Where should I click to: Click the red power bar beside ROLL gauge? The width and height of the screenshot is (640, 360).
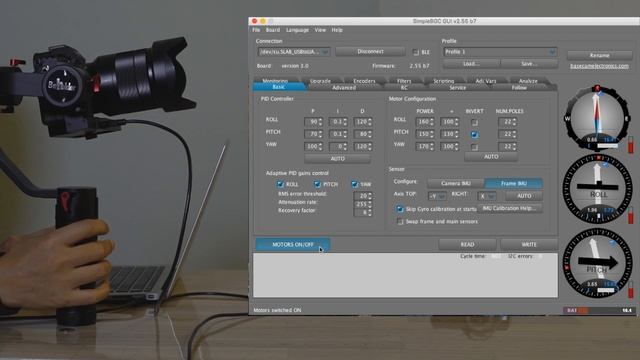click(631, 215)
